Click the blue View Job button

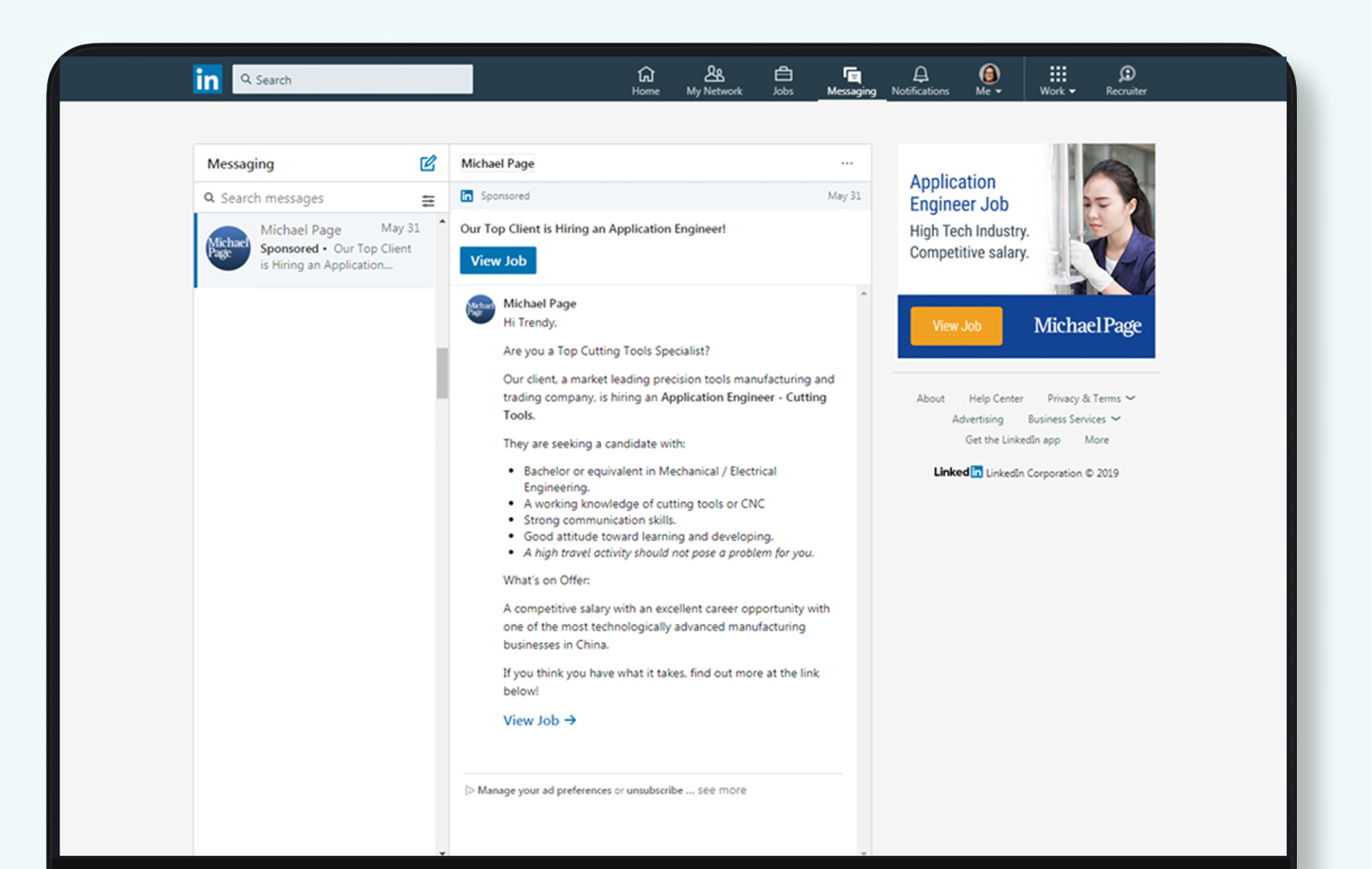tap(498, 260)
